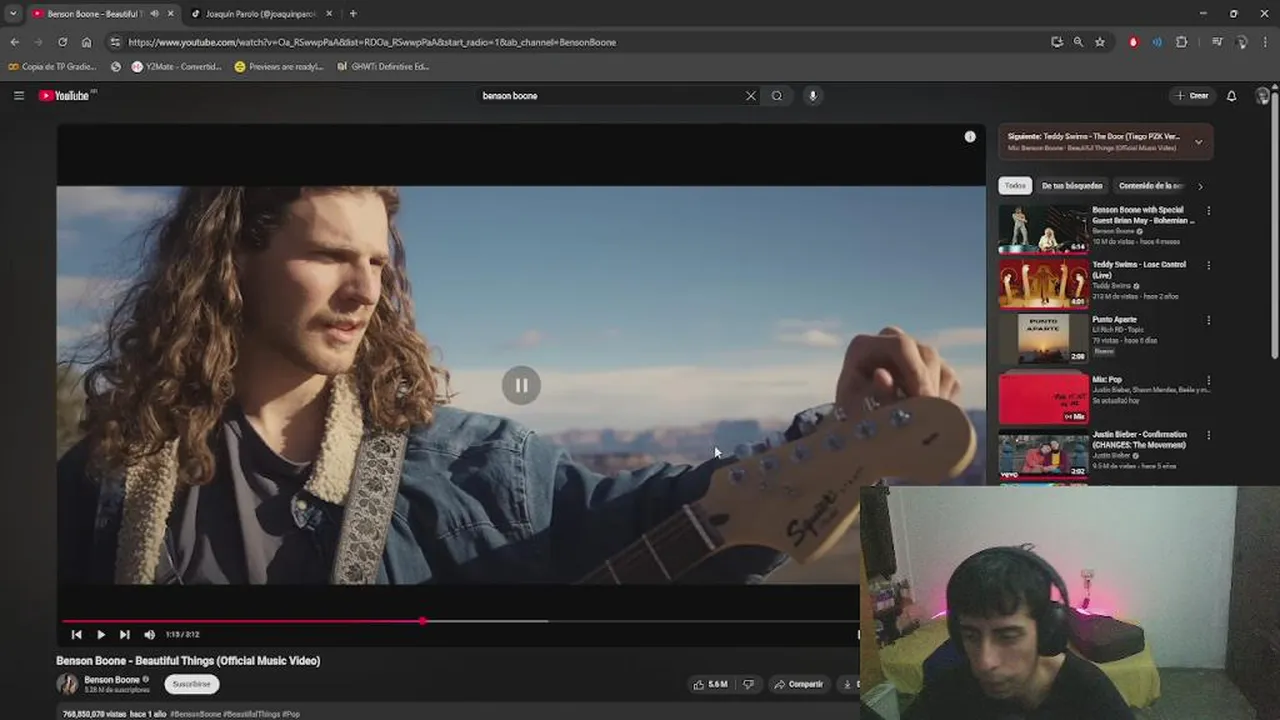Image resolution: width=1280 pixels, height=720 pixels.
Task: Open browser zoom magnifier icon
Action: 1078,42
